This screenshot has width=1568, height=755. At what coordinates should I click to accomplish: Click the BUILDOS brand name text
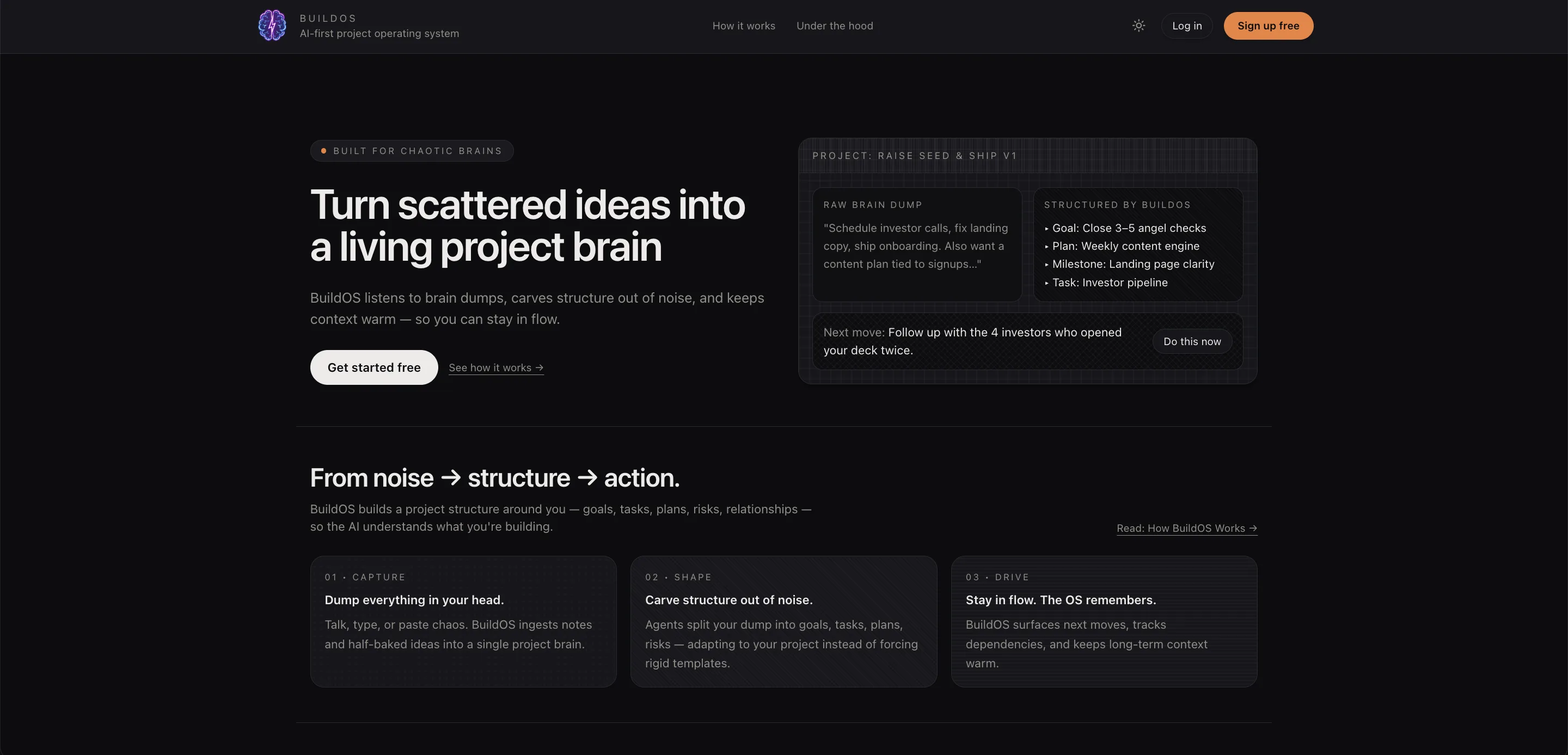coord(328,19)
